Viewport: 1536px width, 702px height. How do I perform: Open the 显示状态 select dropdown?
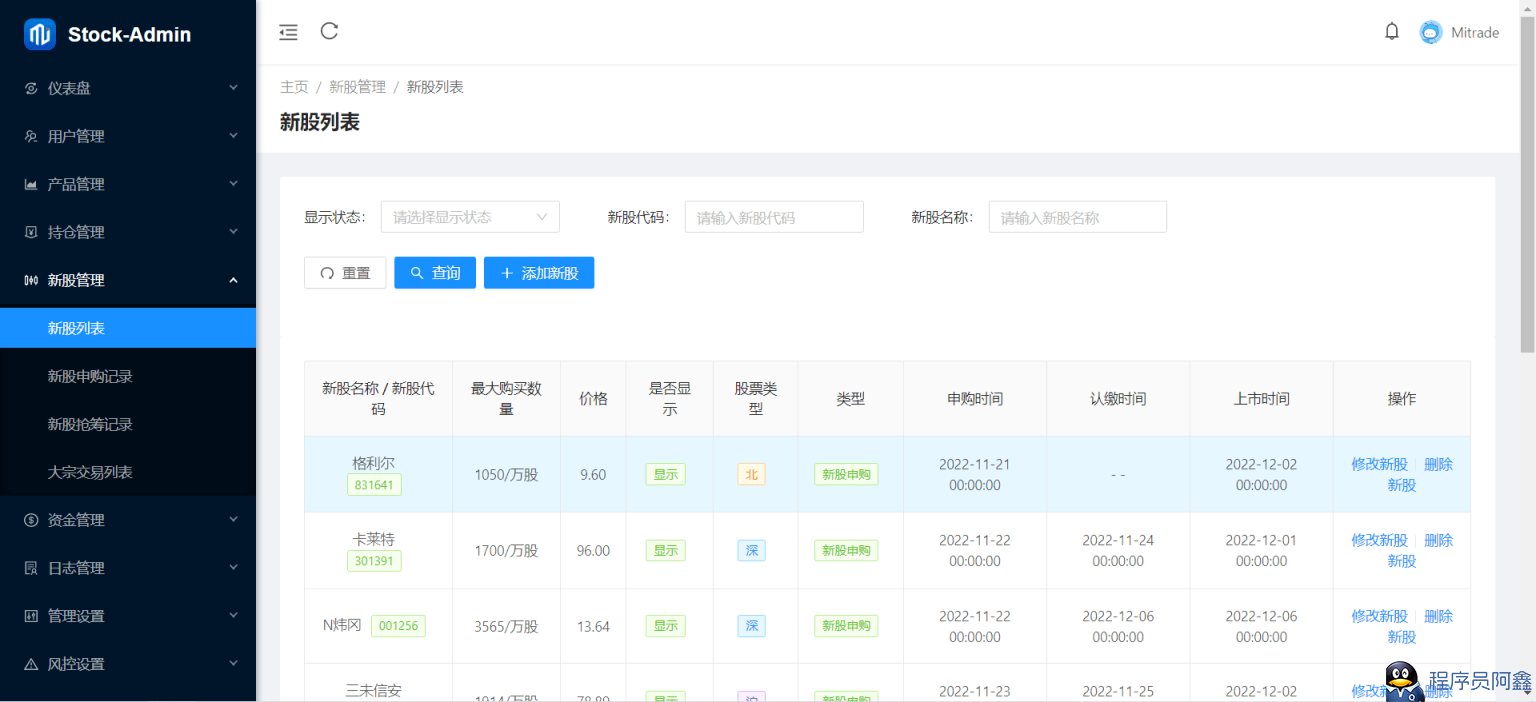click(x=470, y=217)
